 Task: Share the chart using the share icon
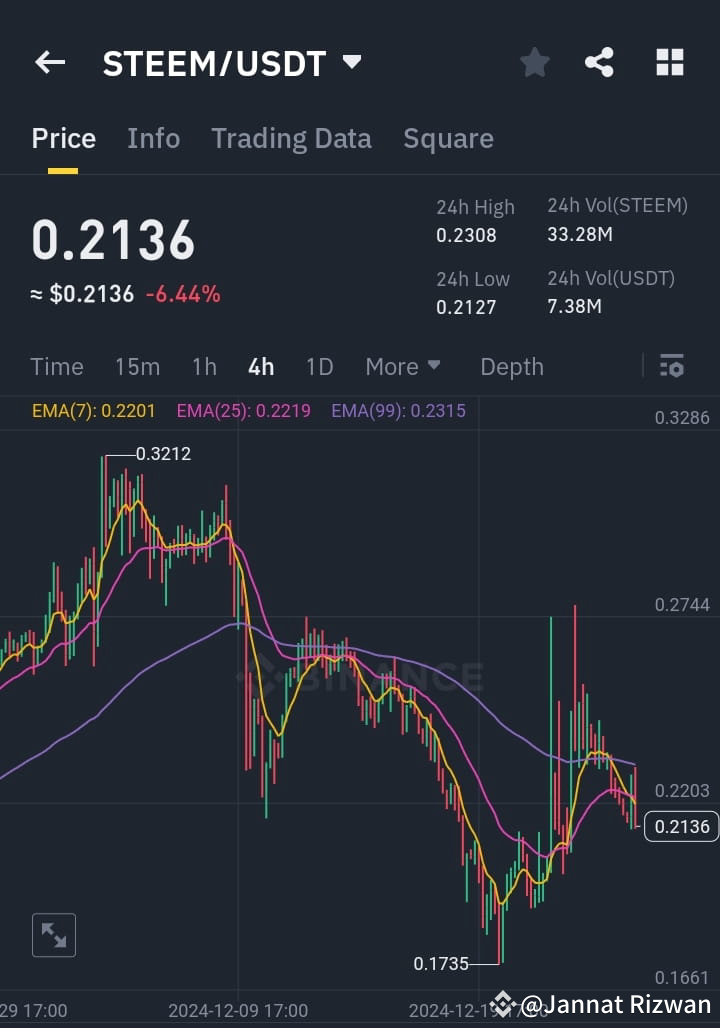pyautogui.click(x=599, y=62)
